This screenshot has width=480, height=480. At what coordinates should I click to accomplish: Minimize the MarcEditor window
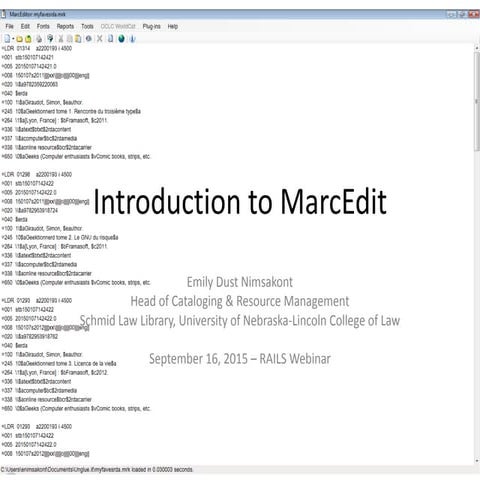point(451,14)
